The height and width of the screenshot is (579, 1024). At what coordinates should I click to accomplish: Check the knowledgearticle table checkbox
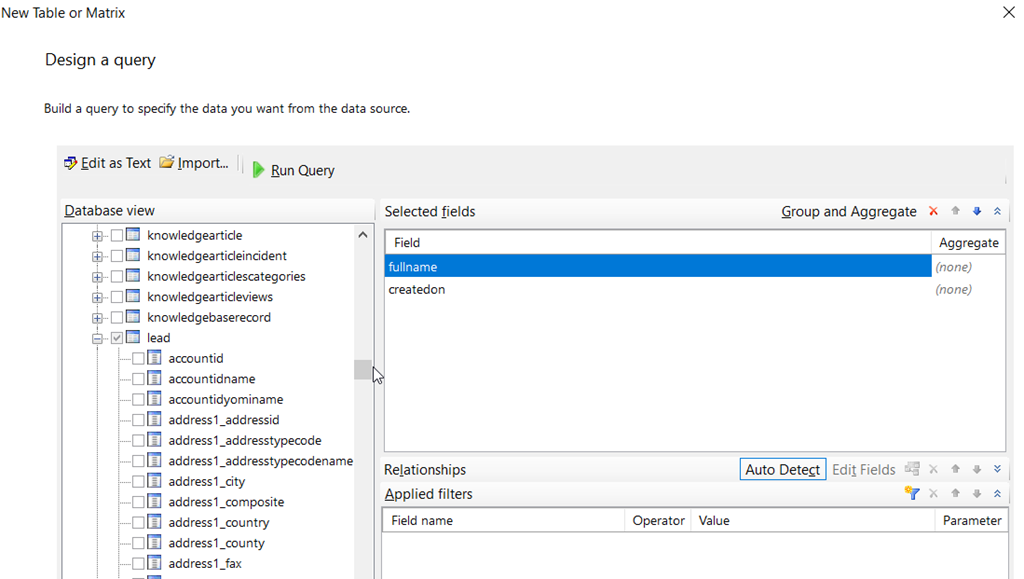117,235
